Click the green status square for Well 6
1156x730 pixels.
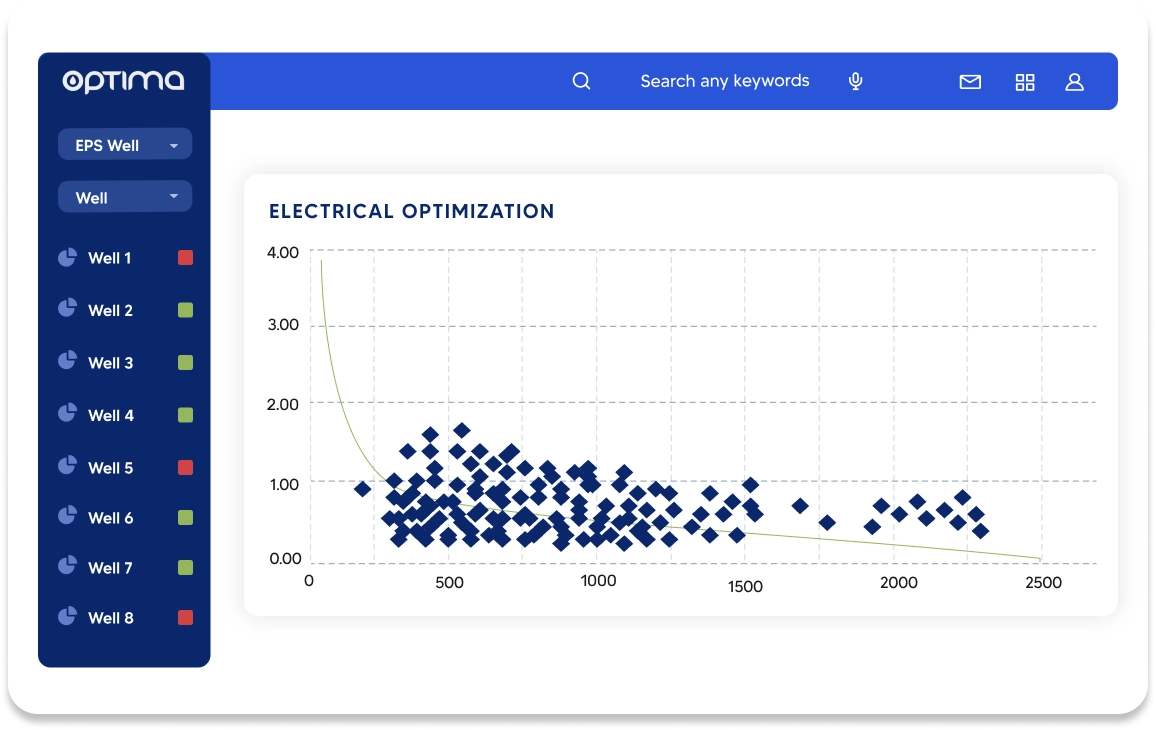point(186,518)
